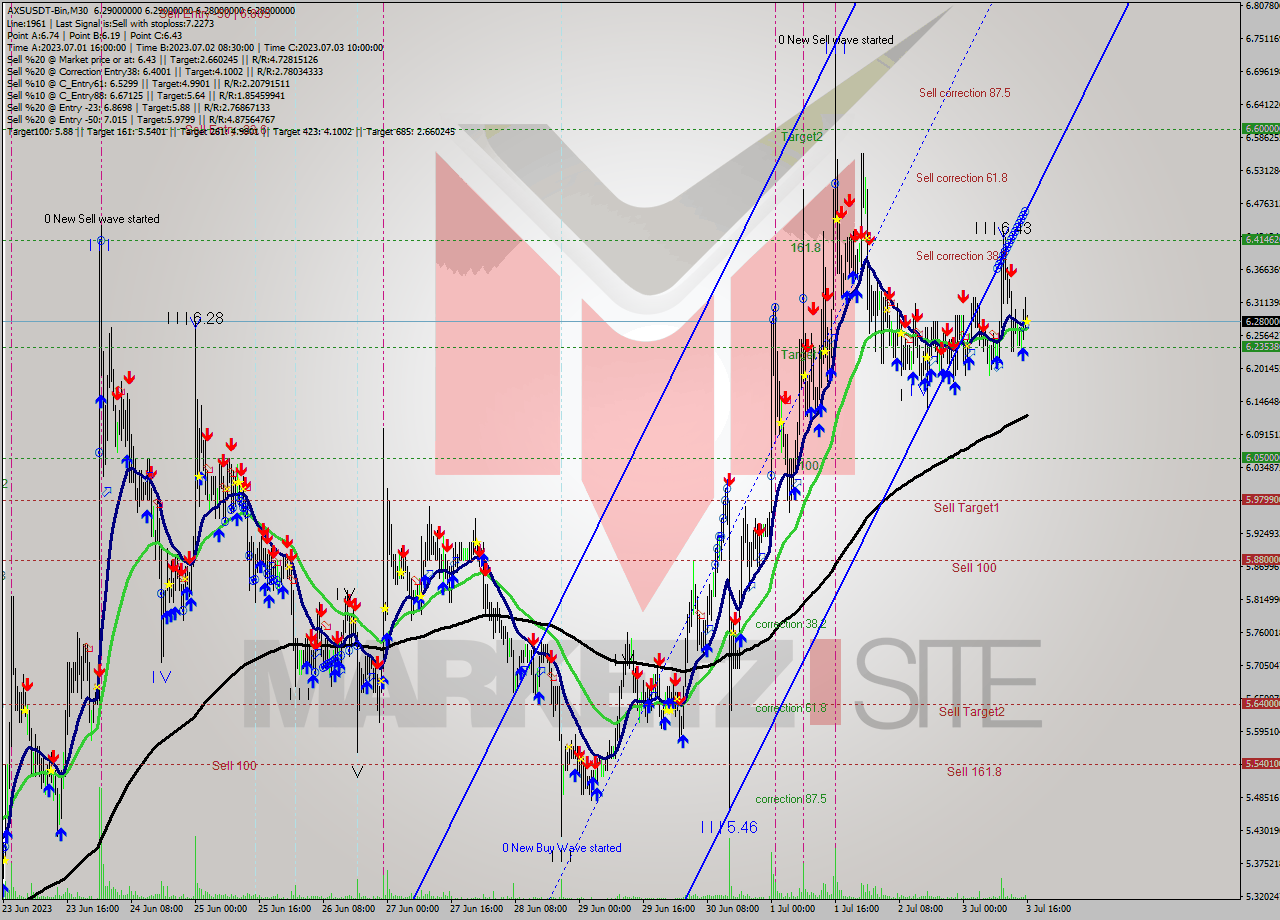Select the 'Sell Target2' label
This screenshot has width=1280, height=920.
971,712
